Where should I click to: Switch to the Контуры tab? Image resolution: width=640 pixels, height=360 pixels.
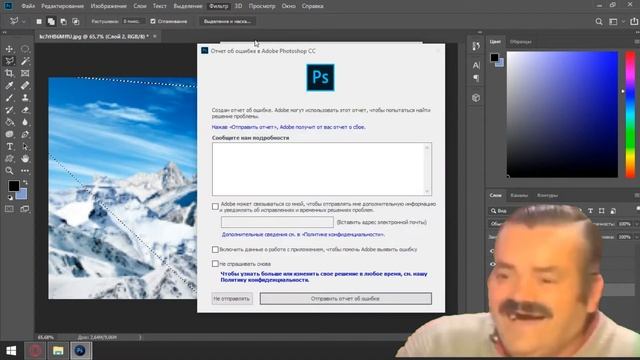[547, 196]
